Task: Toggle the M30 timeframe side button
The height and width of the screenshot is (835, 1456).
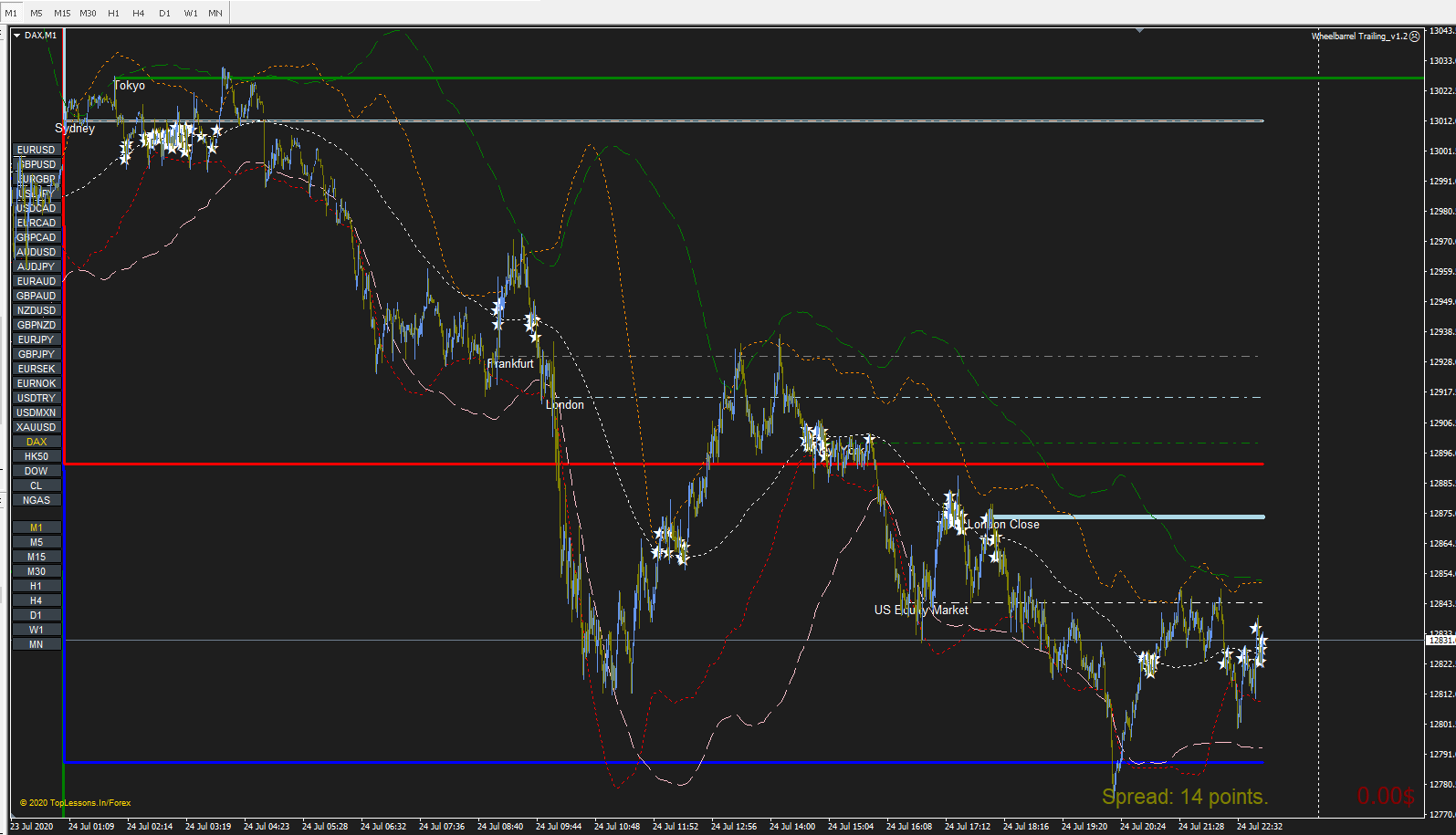Action: 37,571
